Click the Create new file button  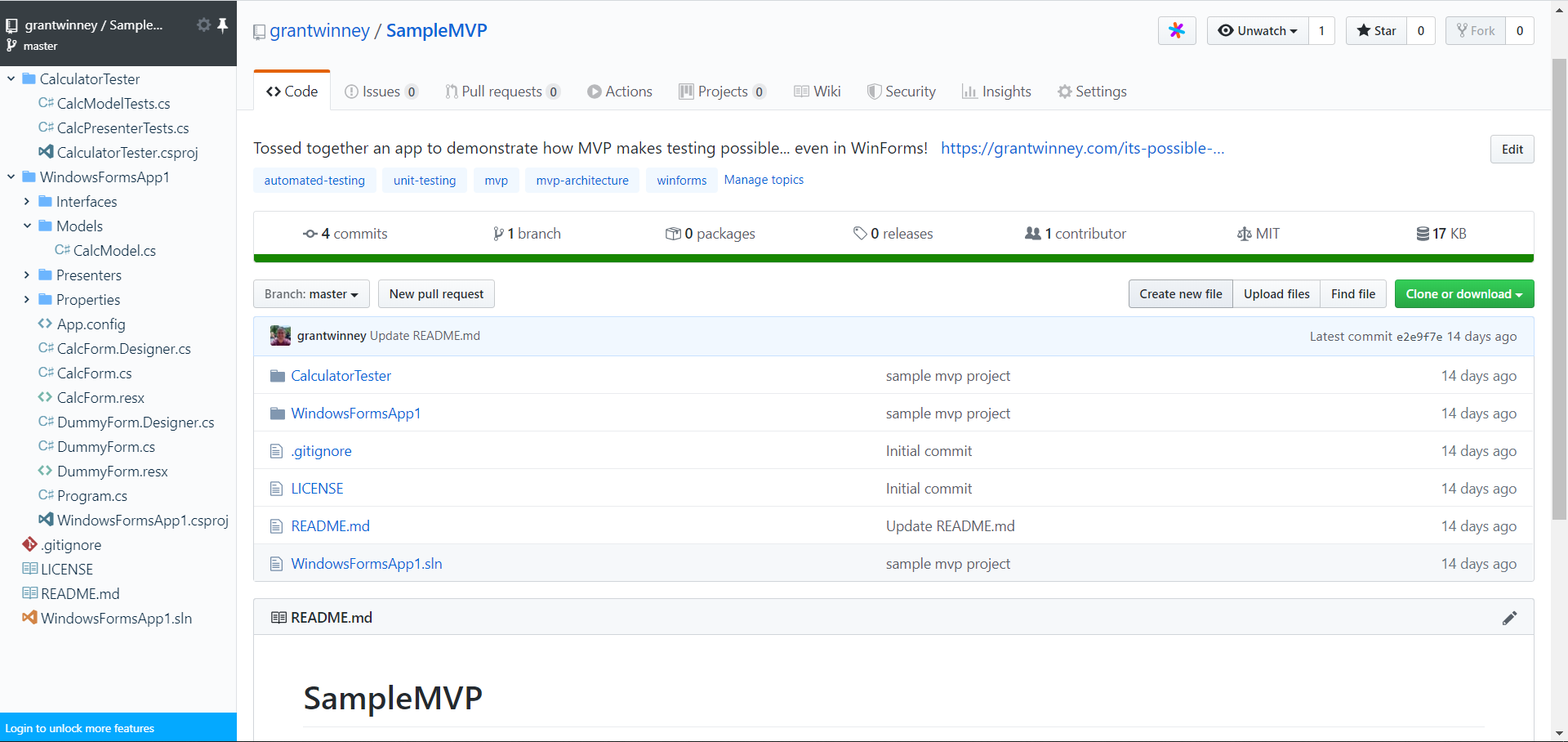tap(1180, 294)
